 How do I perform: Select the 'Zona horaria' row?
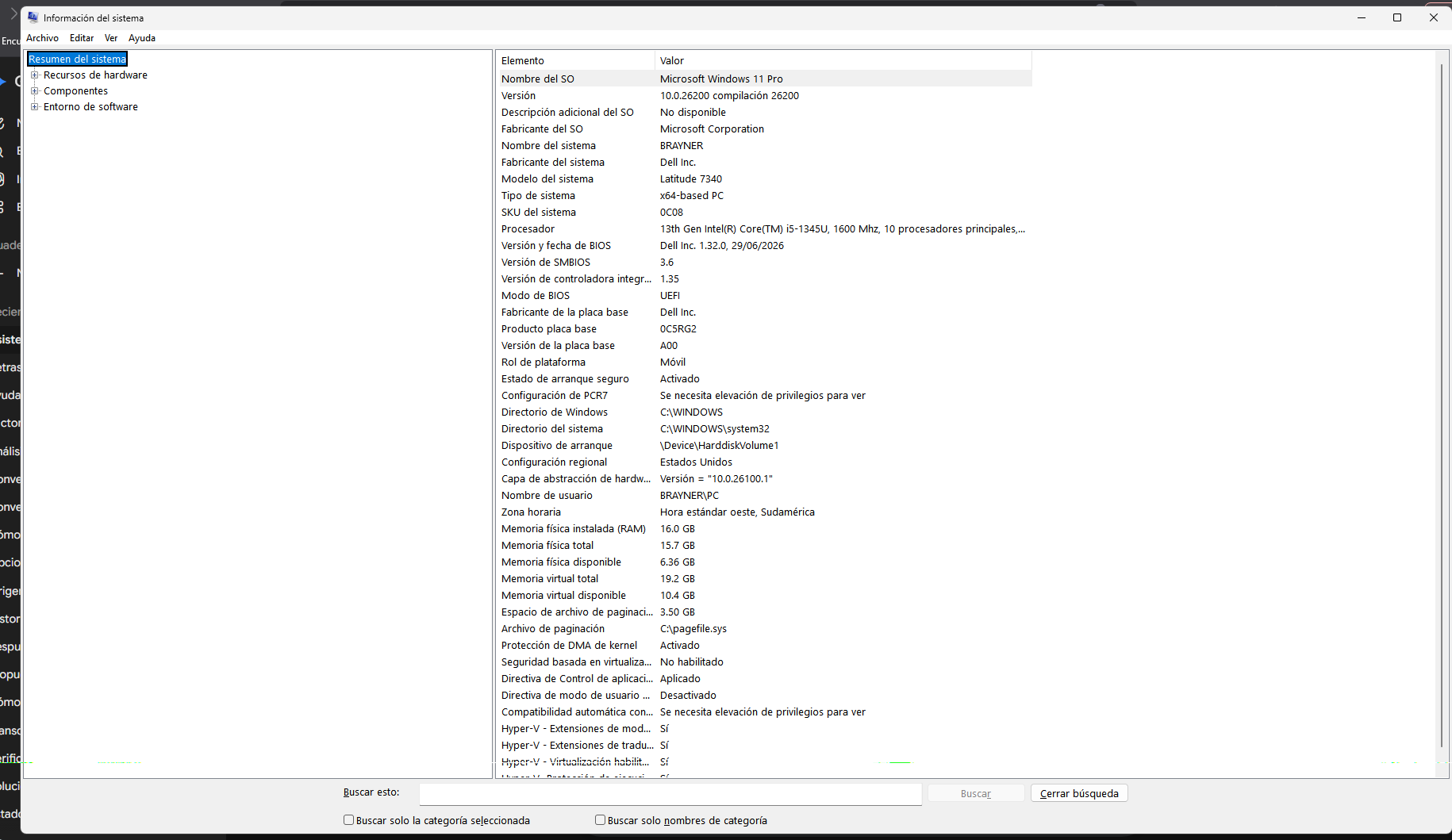(x=764, y=512)
